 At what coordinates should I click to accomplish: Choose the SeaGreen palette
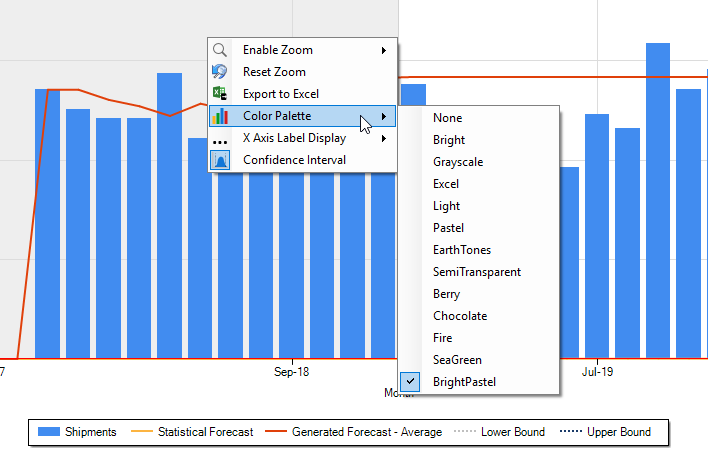[x=479, y=360]
